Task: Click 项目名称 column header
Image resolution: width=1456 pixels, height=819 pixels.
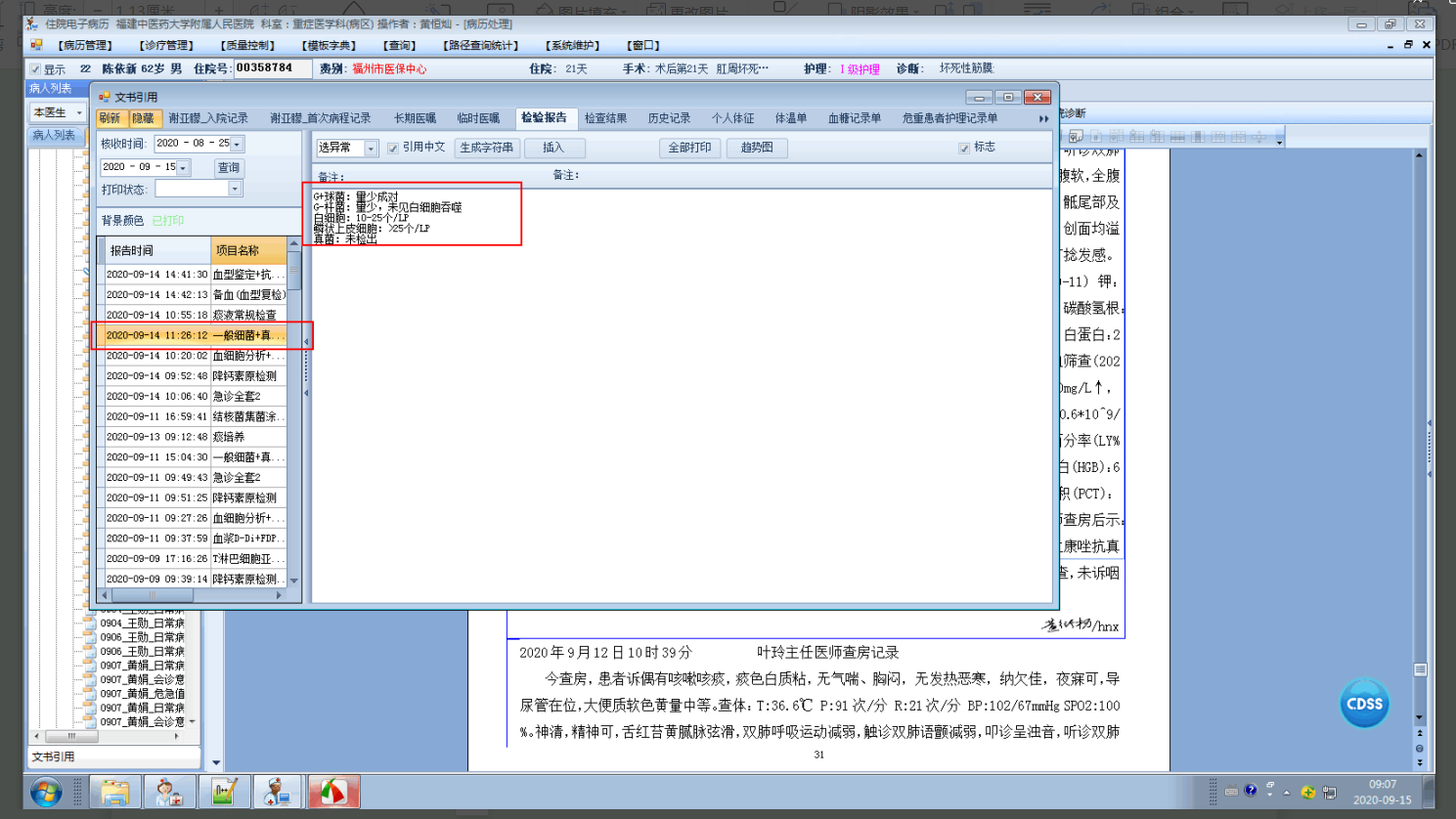Action: tap(248, 250)
